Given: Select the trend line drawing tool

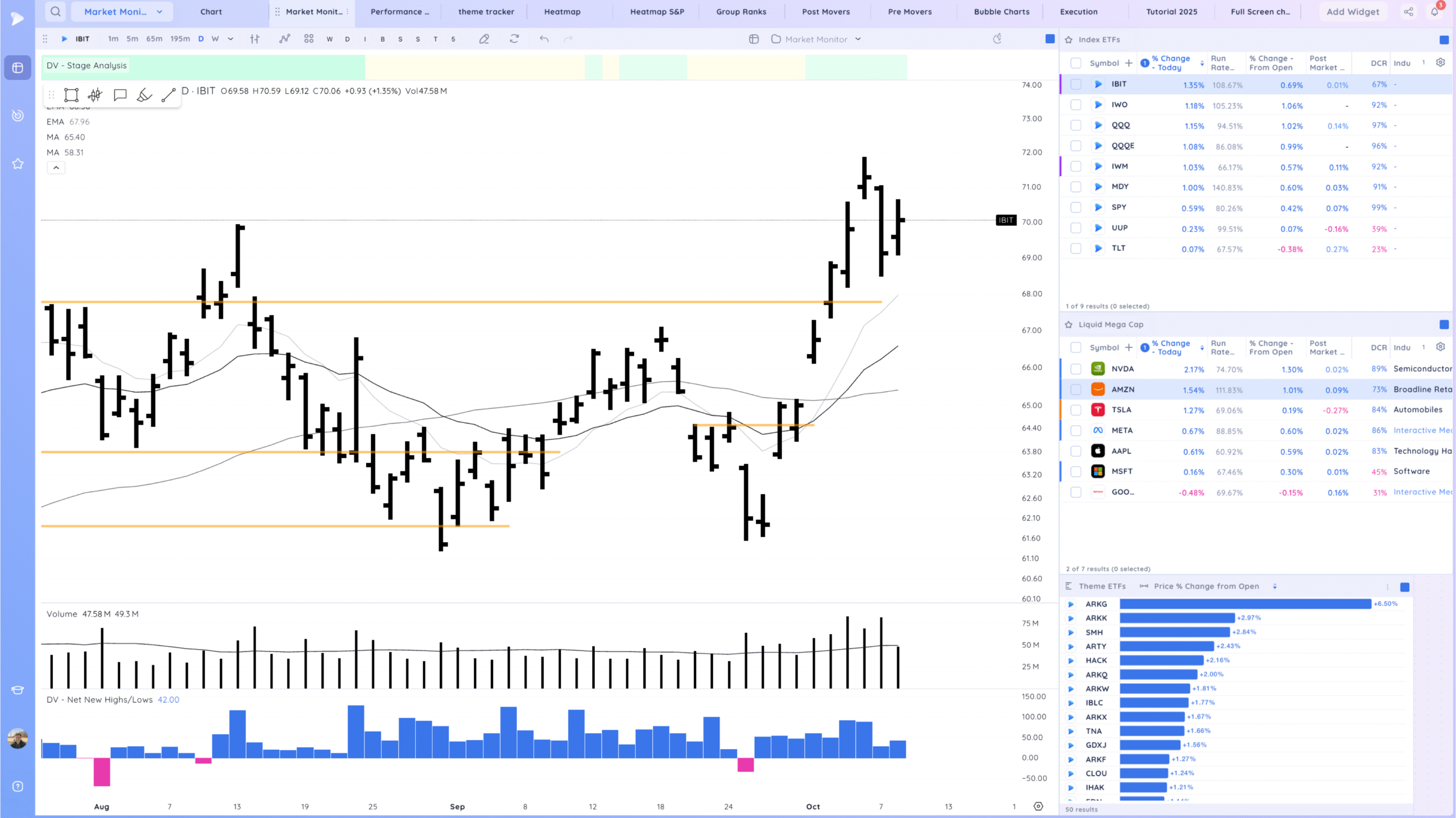Looking at the screenshot, I should [168, 95].
